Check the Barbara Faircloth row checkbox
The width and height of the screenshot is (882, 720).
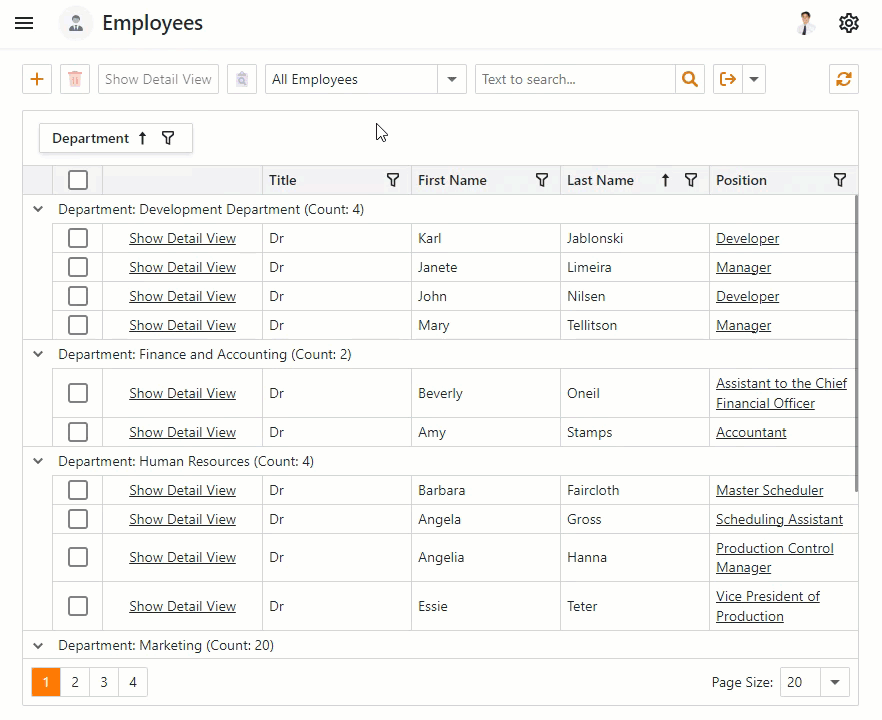[78, 490]
